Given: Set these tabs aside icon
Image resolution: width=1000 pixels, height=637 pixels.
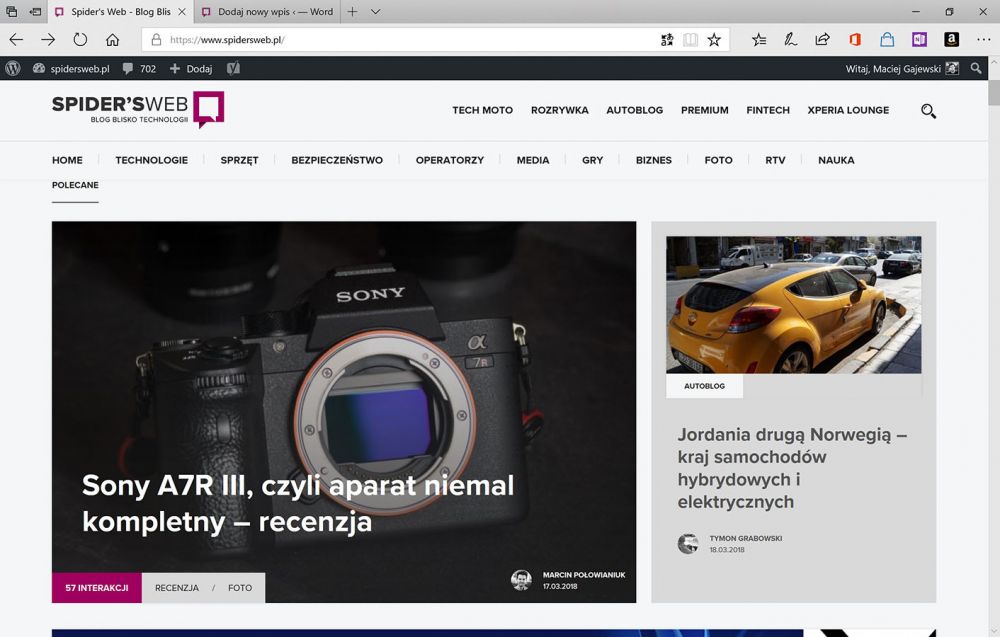Looking at the screenshot, I should click(x=36, y=11).
